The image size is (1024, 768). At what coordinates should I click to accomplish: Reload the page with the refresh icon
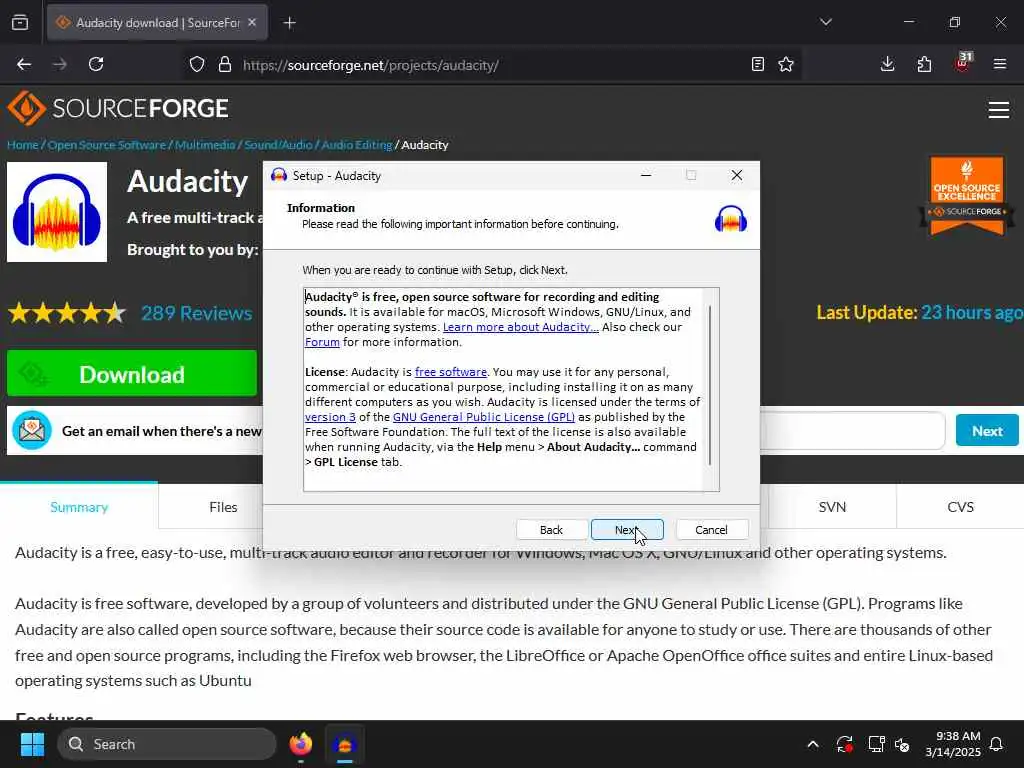point(96,64)
